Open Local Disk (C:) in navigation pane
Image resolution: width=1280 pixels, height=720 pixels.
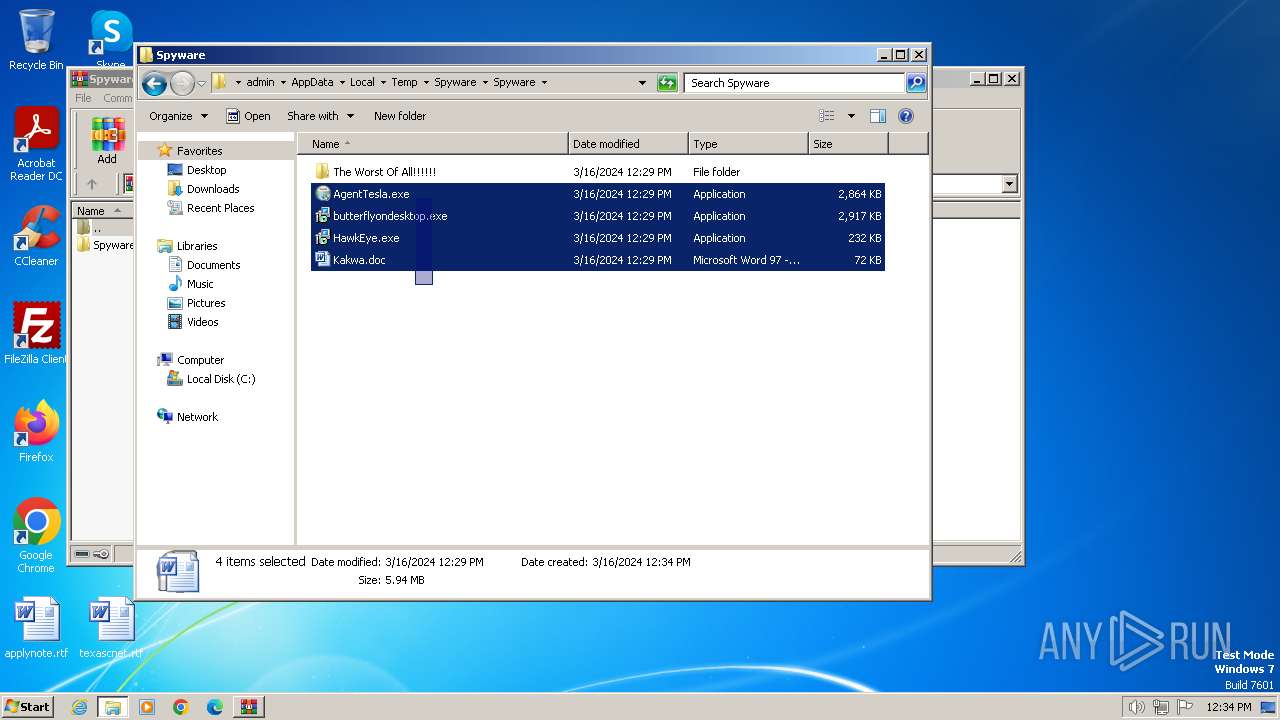pos(220,379)
